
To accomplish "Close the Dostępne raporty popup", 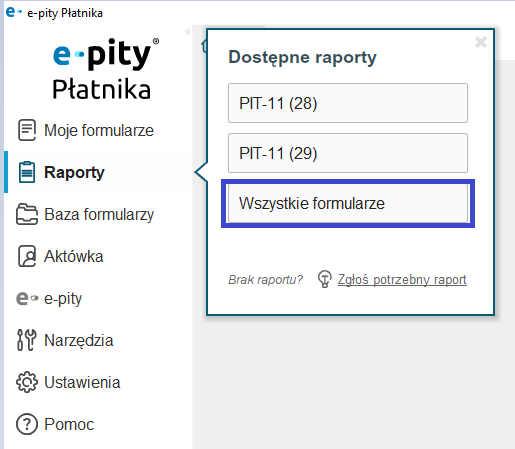I will 481,42.
